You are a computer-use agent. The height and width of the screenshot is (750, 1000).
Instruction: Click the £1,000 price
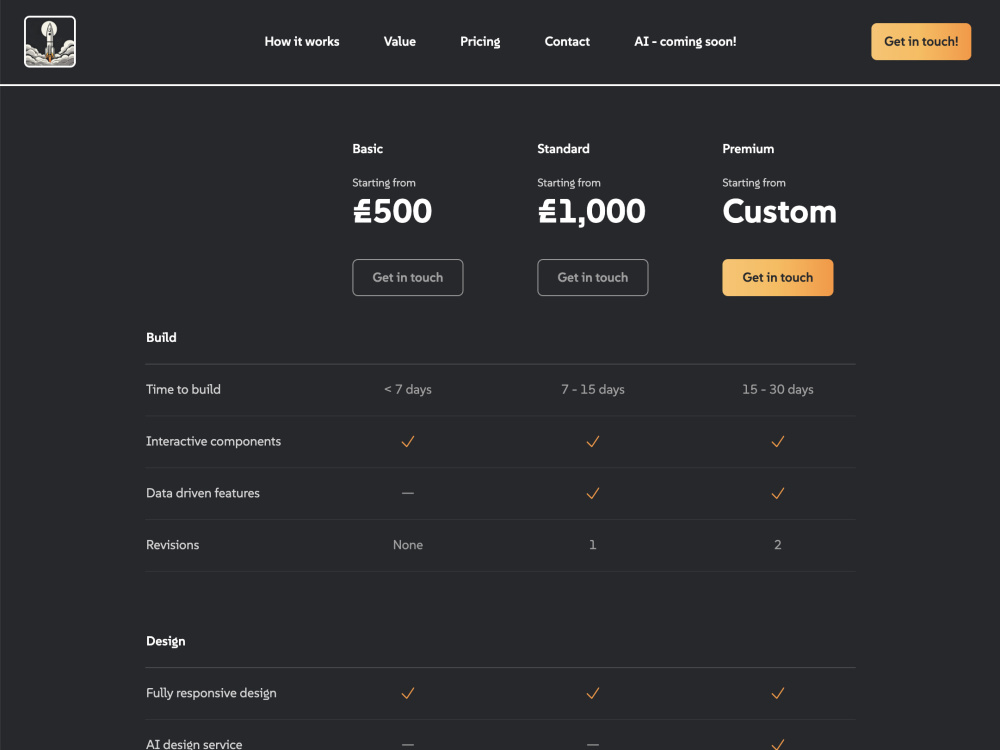[x=591, y=211]
